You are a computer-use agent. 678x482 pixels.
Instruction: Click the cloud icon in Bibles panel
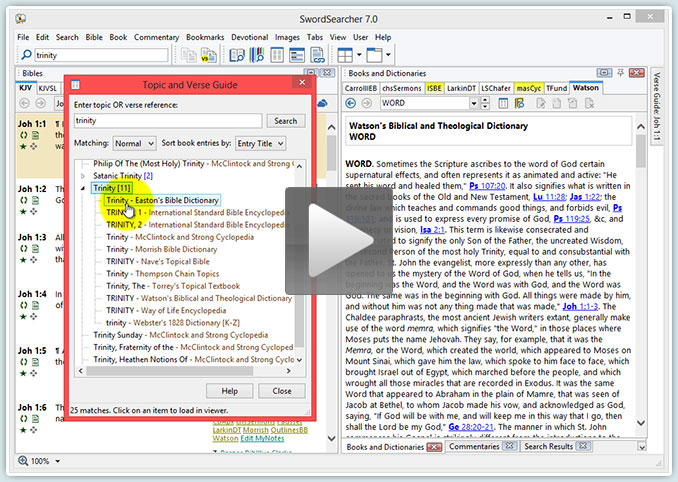point(322,103)
